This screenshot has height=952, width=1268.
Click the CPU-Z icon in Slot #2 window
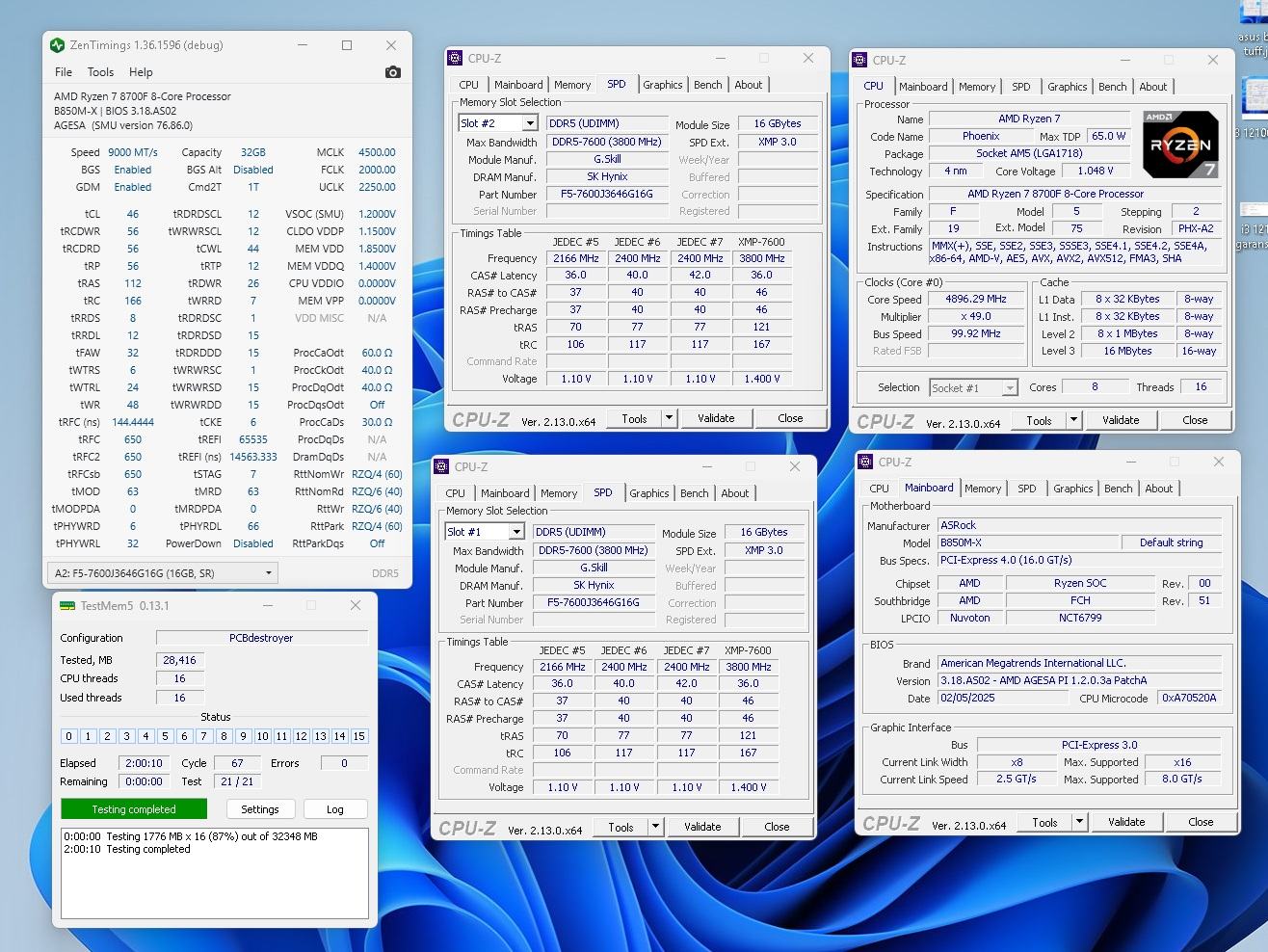click(x=456, y=59)
